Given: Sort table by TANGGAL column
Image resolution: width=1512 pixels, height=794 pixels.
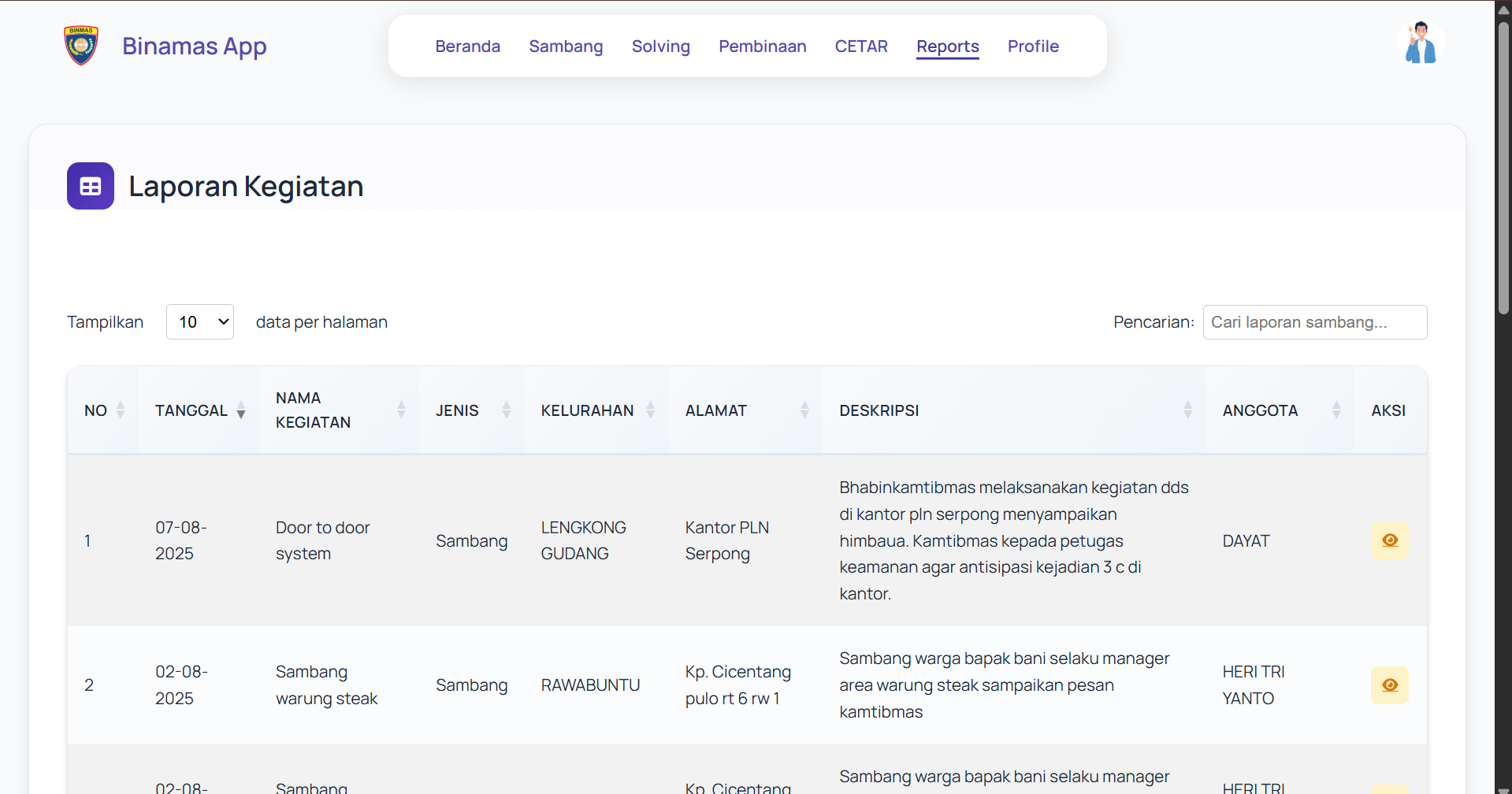Looking at the screenshot, I should pyautogui.click(x=199, y=410).
